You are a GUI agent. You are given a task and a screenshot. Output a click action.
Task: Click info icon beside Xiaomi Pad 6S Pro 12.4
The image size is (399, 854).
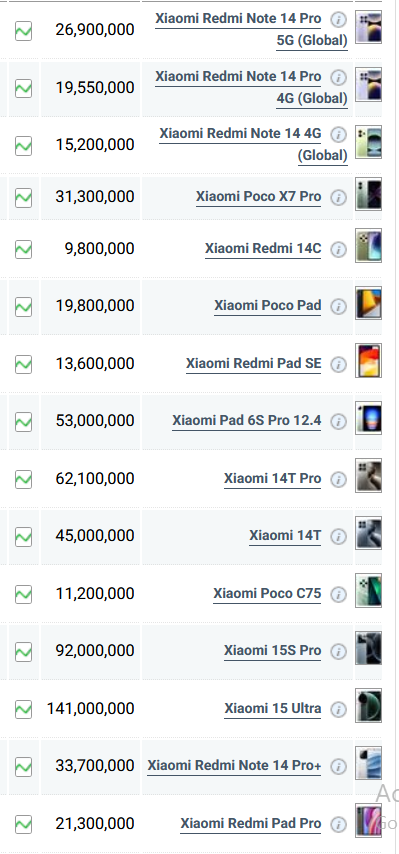tap(339, 422)
